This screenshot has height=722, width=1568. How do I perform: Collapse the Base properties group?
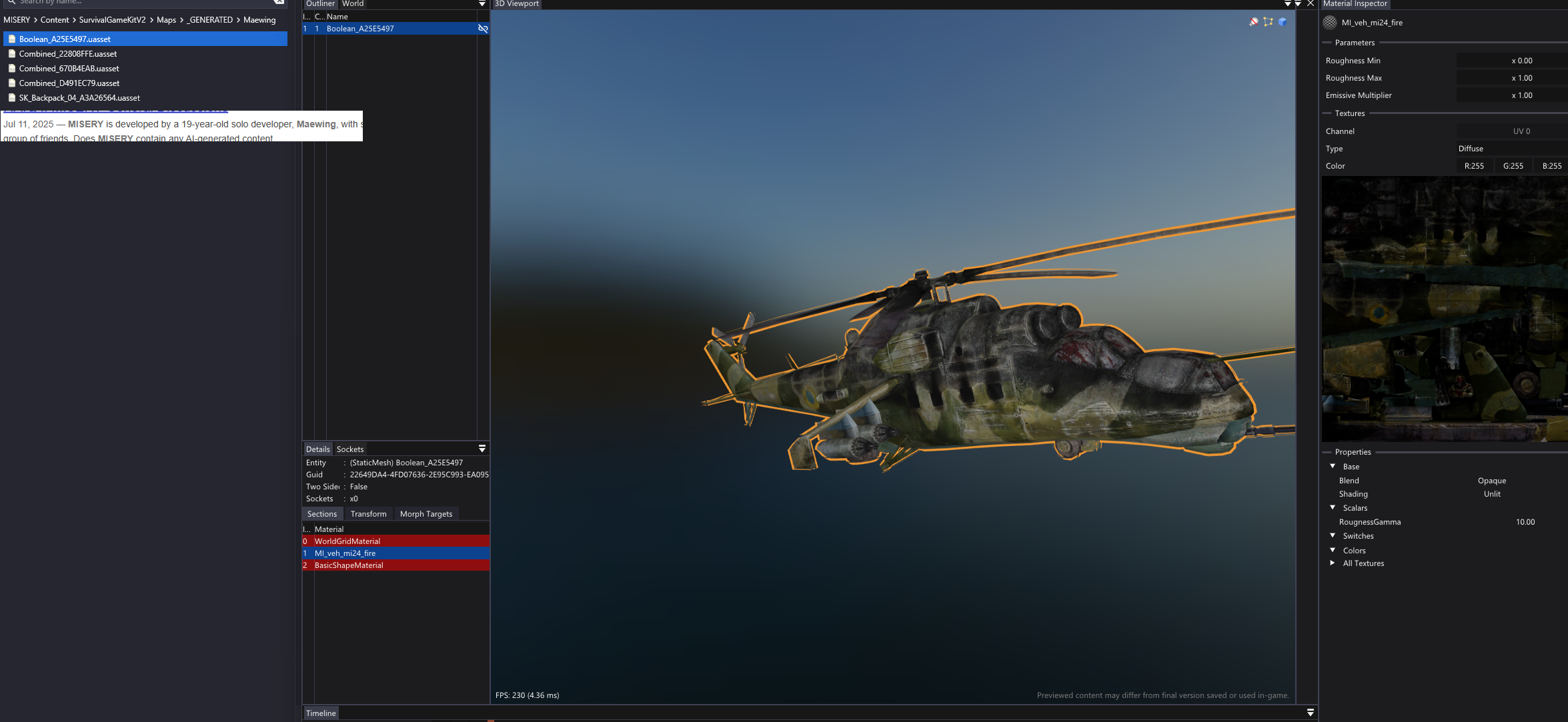coord(1333,467)
